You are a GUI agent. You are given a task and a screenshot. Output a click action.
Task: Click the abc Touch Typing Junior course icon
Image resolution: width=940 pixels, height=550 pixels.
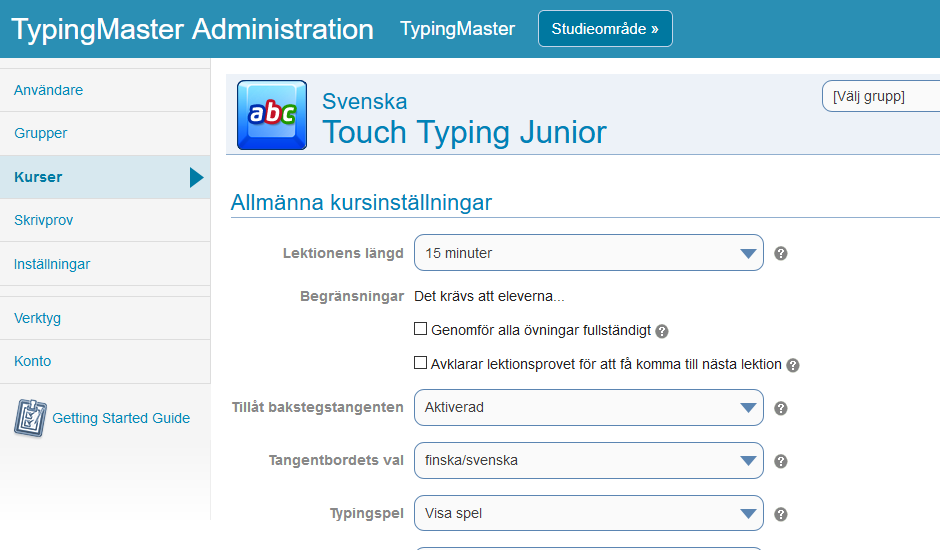272,115
